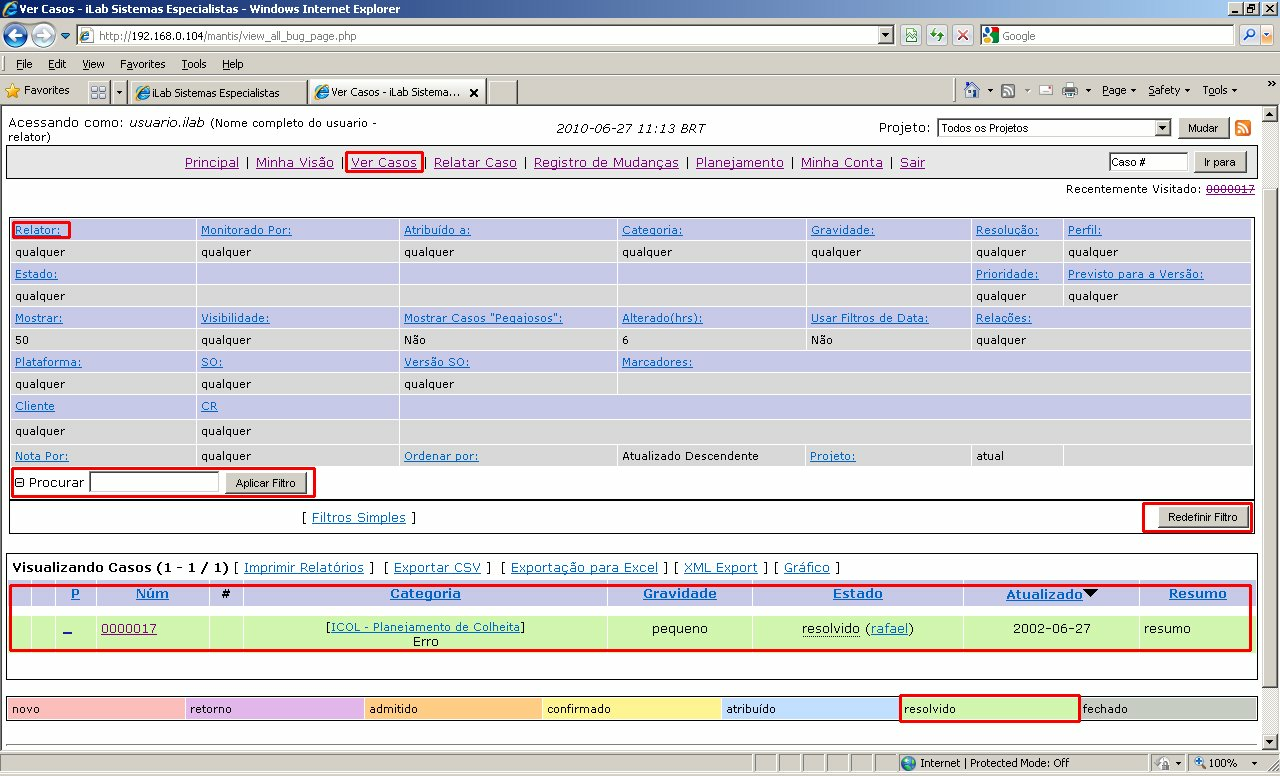Click into the Procurar search field
The width and height of the screenshot is (1280, 776).
154,482
